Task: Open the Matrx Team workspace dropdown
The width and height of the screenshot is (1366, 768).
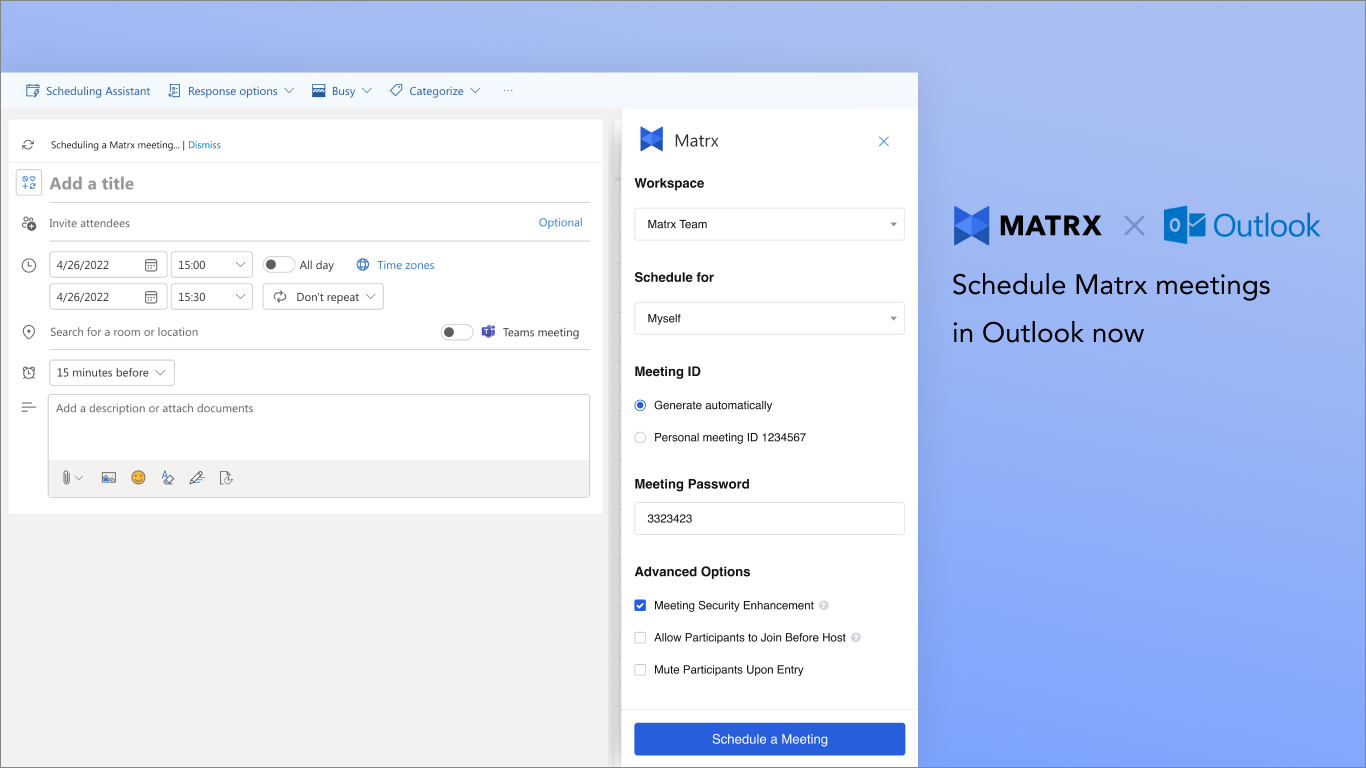Action: [x=769, y=224]
